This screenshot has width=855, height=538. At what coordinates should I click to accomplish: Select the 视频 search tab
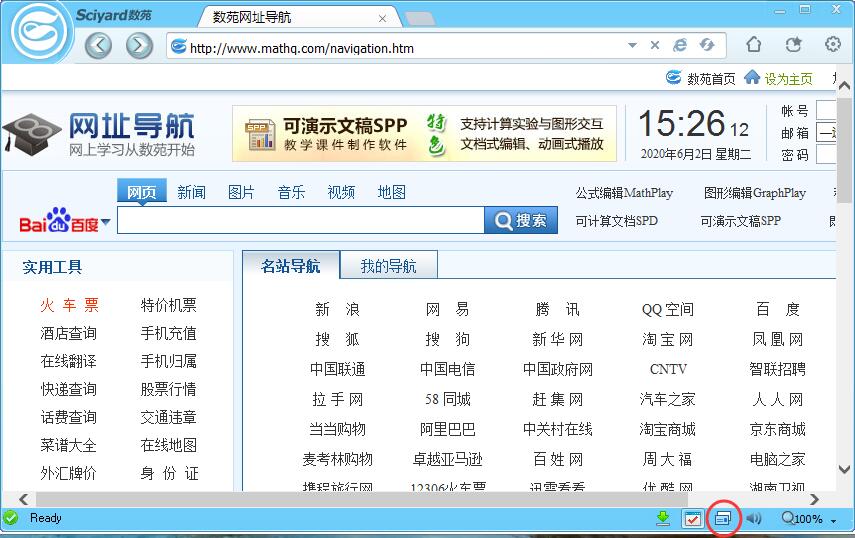(x=341, y=192)
